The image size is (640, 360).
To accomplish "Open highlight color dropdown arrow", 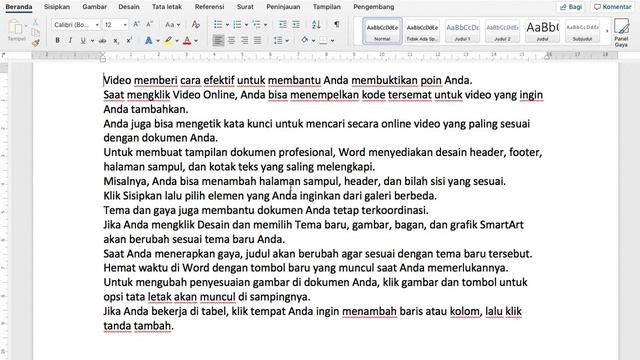I will [x=177, y=41].
